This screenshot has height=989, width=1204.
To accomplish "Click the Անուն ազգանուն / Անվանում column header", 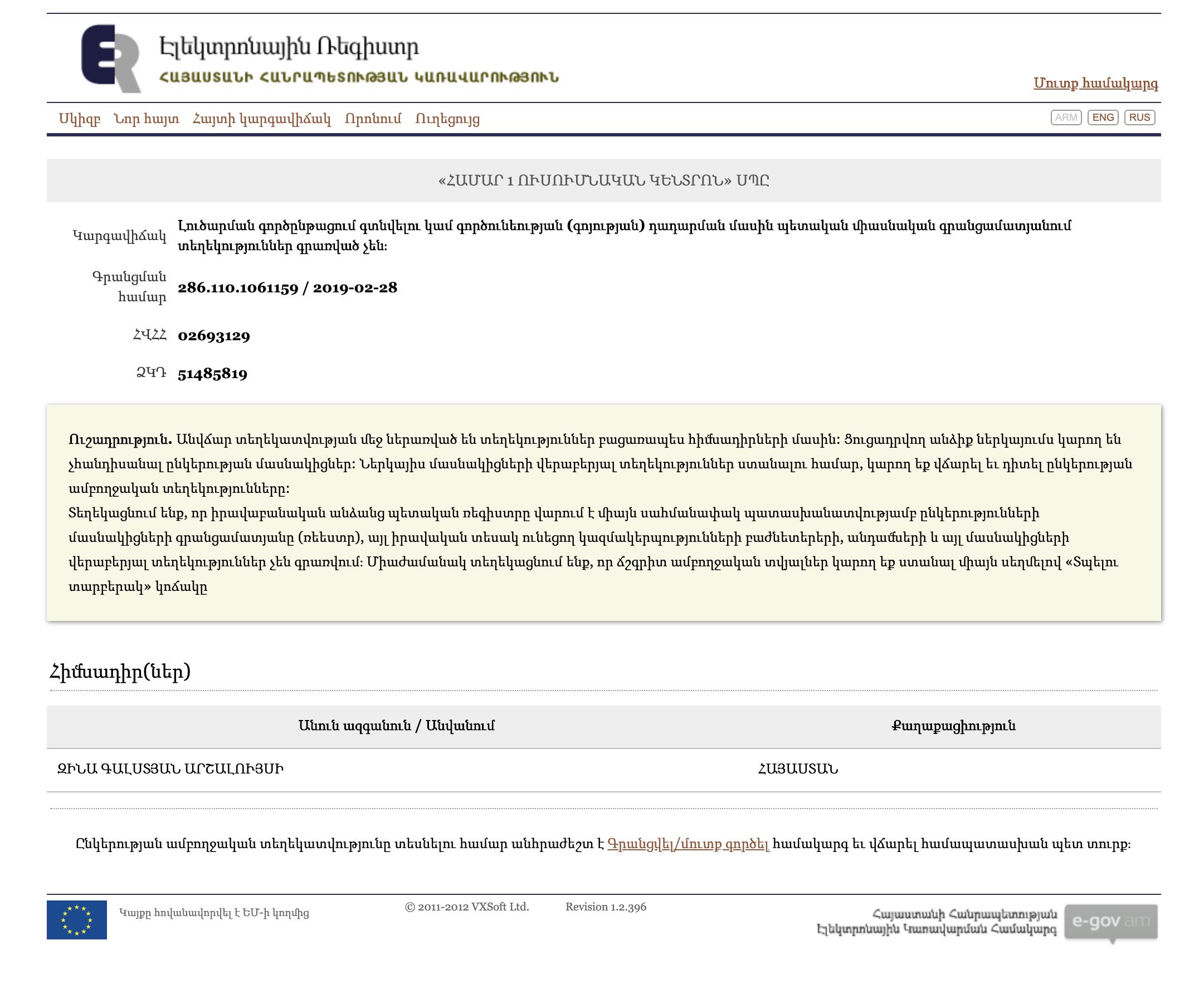I will point(396,726).
